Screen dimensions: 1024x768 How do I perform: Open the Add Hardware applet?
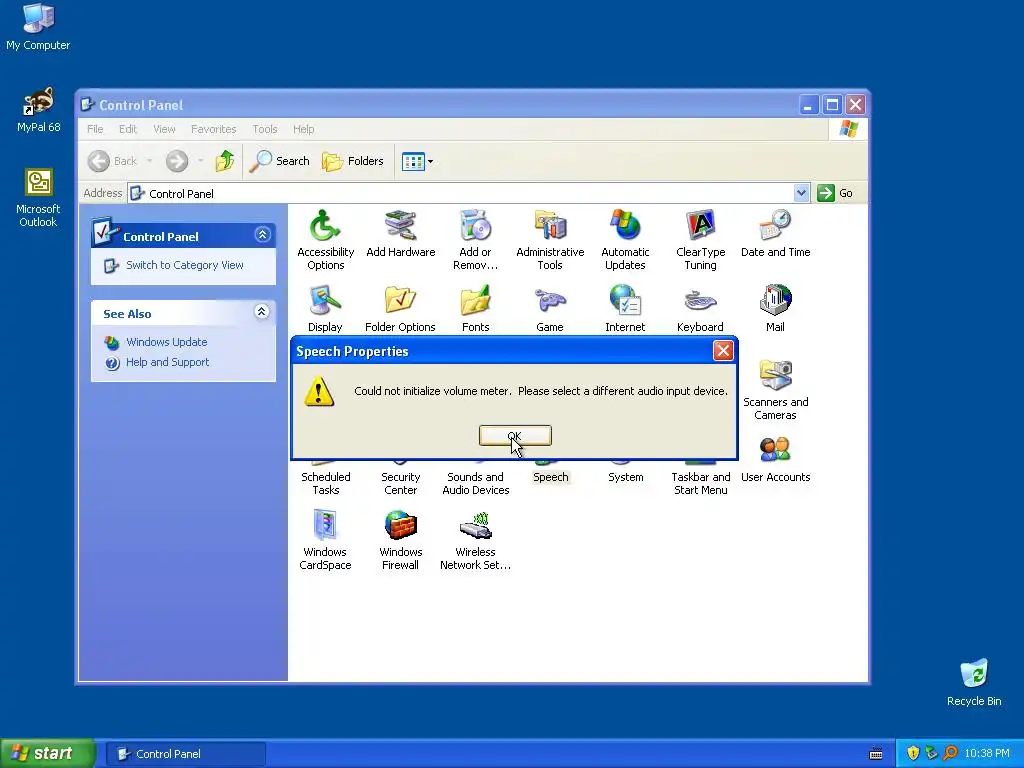(400, 226)
